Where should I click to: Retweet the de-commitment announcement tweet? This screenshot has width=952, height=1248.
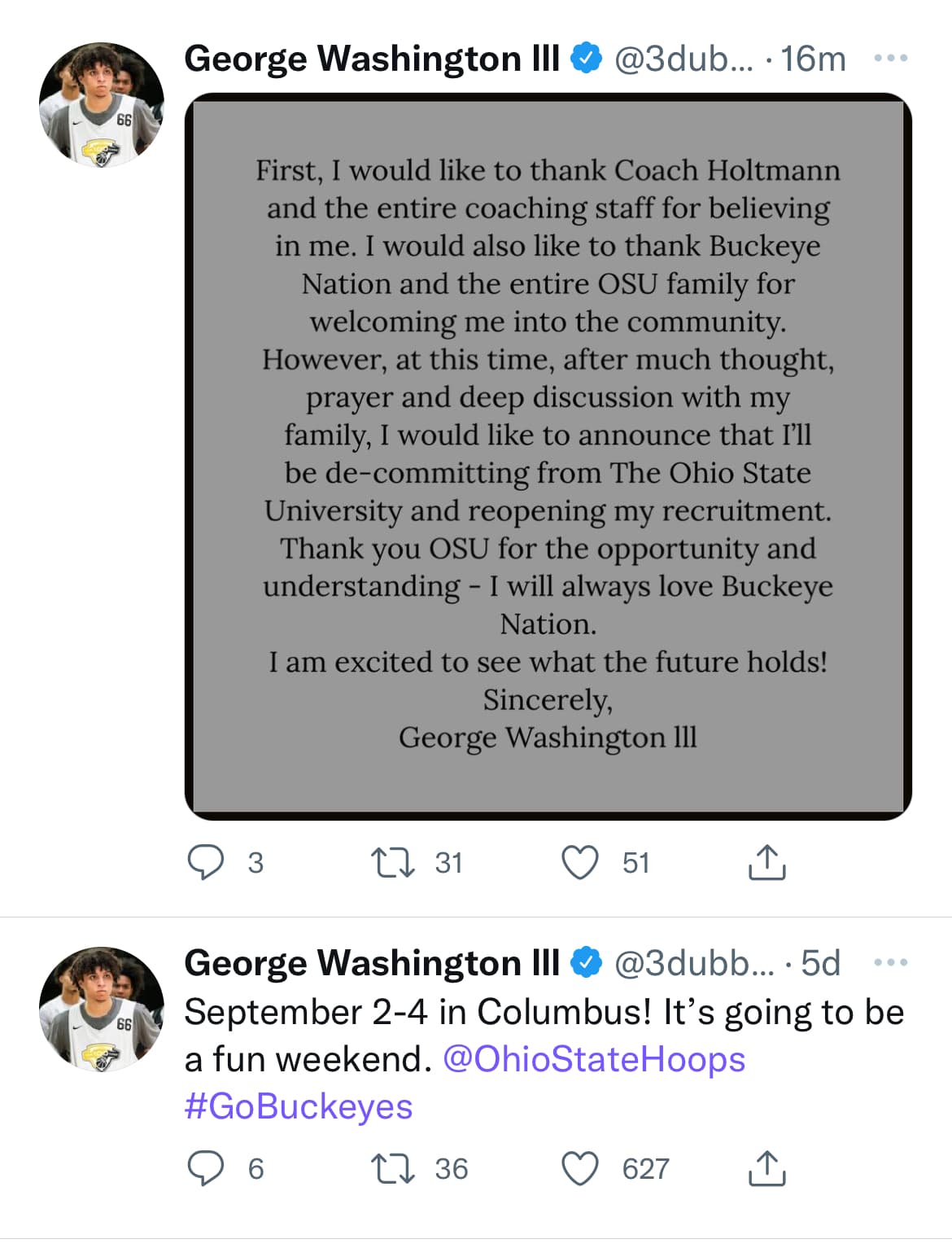tap(393, 862)
